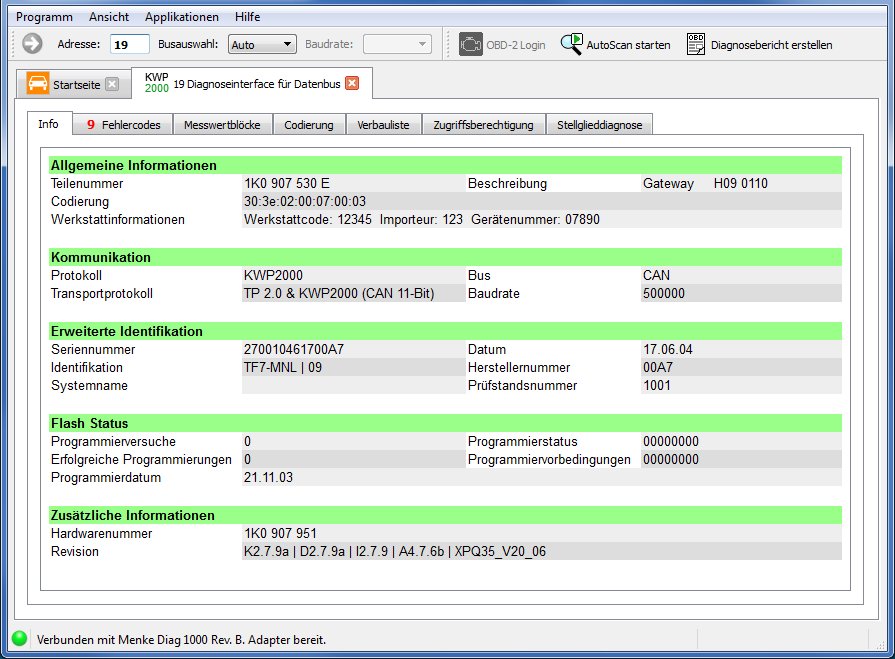The image size is (895, 659).
Task: Open the Stellglieddiagnose tab
Action: [x=600, y=125]
